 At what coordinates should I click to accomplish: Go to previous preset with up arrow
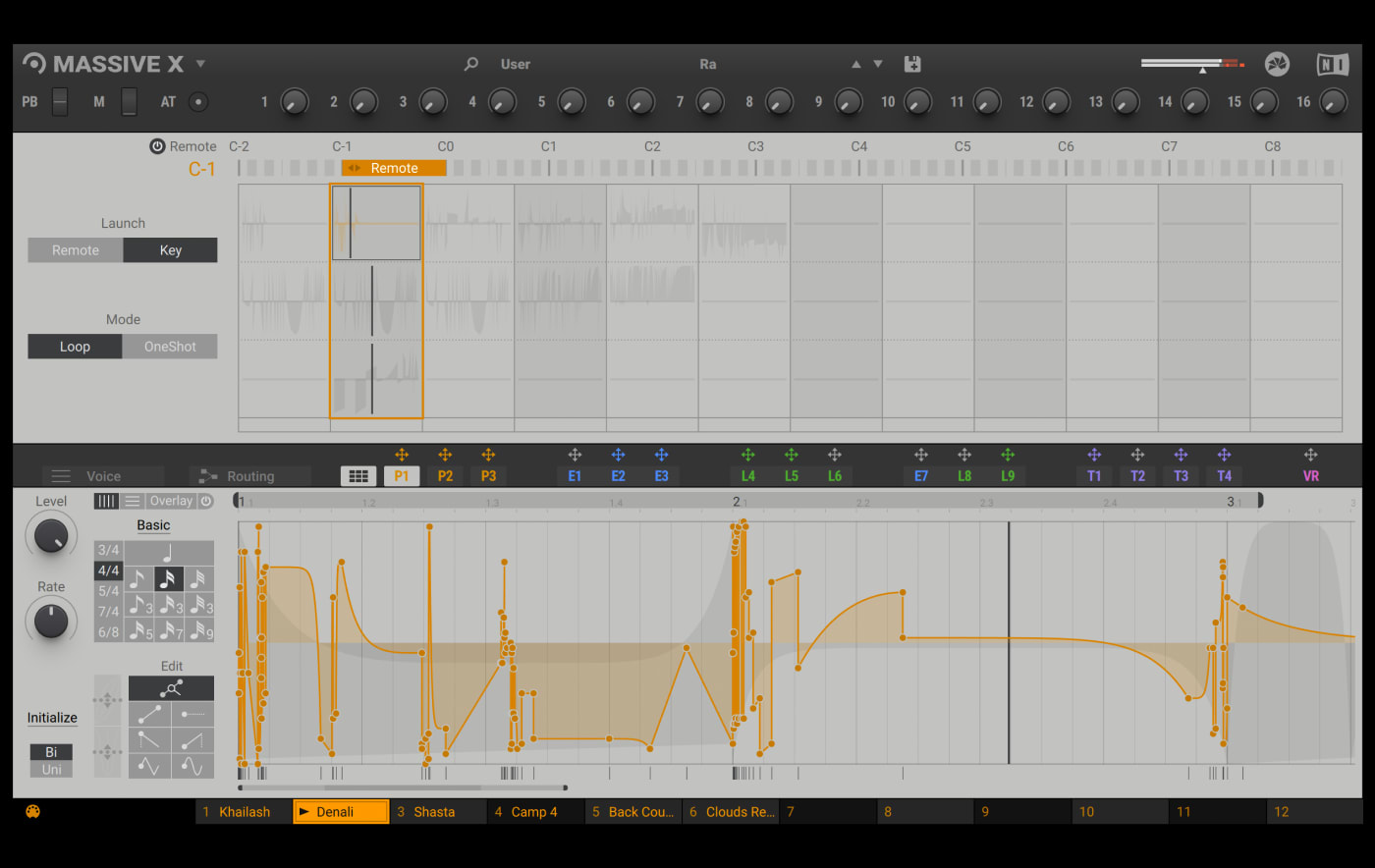[x=856, y=64]
